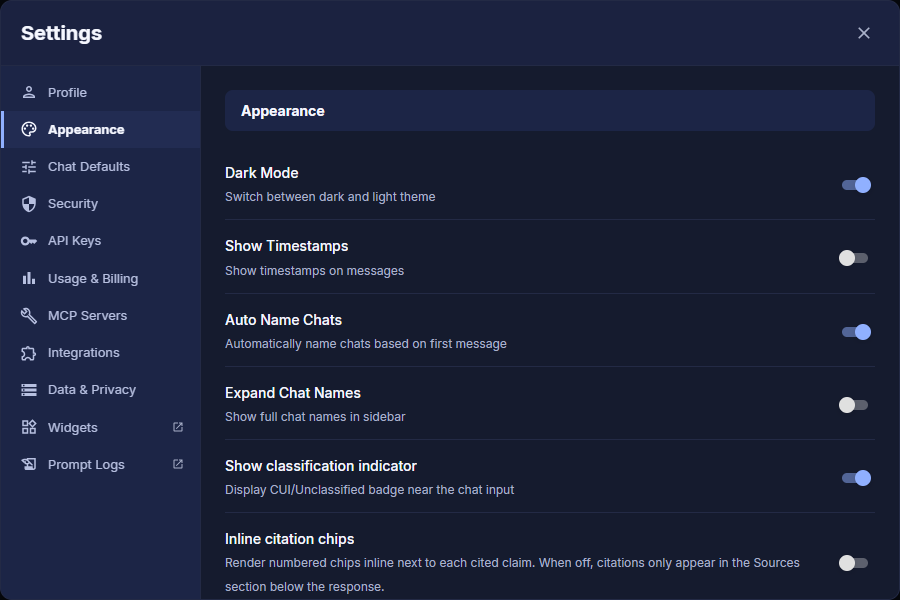Open the Profile settings section
900x600 pixels.
(x=101, y=92)
